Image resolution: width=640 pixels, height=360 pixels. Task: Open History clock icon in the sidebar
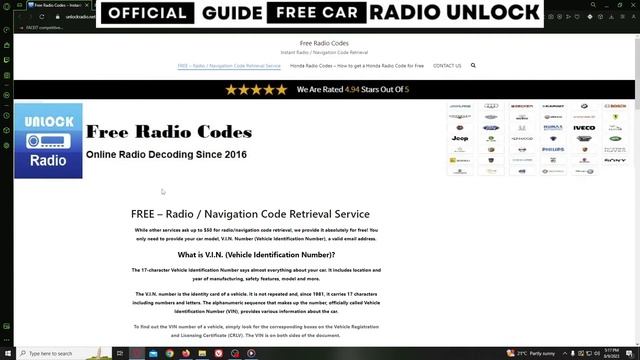7,116
